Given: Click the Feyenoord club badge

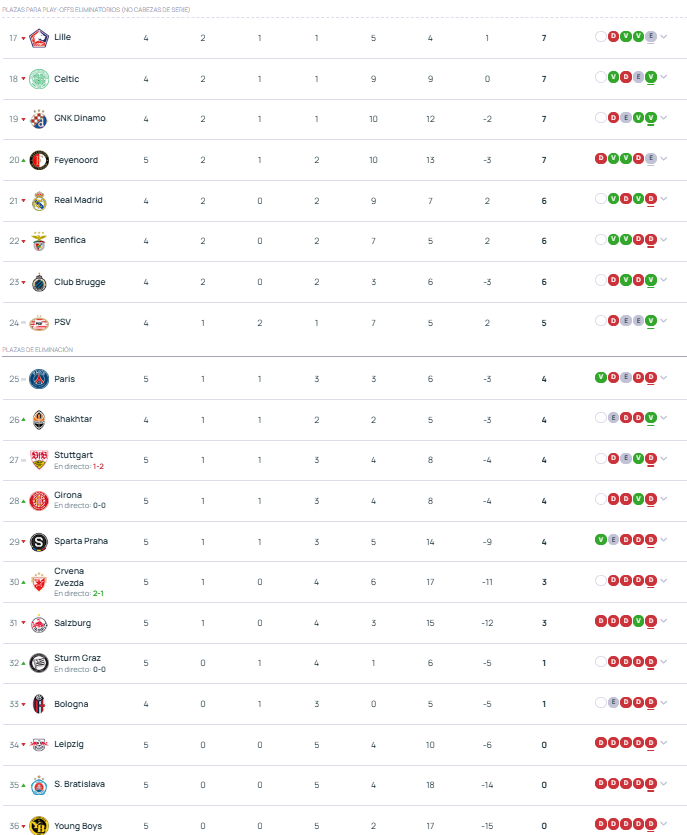Looking at the screenshot, I should pyautogui.click(x=39, y=160).
